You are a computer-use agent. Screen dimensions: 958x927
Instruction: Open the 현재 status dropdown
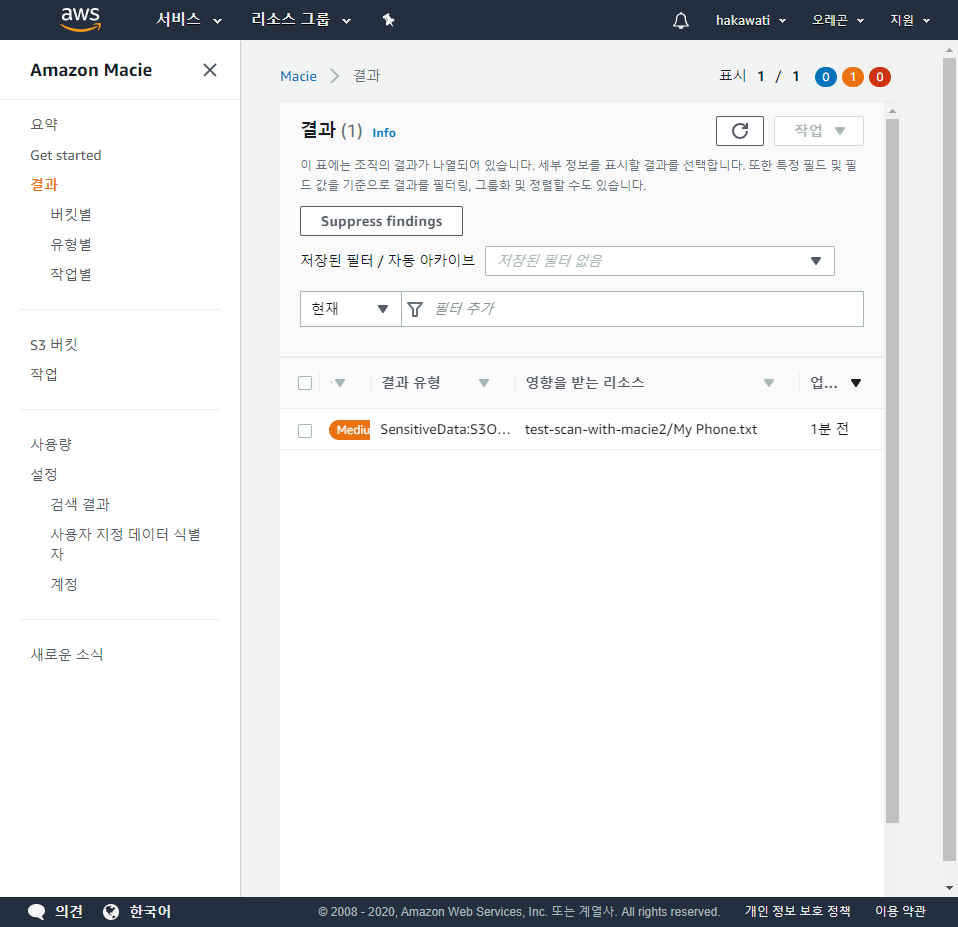[350, 309]
